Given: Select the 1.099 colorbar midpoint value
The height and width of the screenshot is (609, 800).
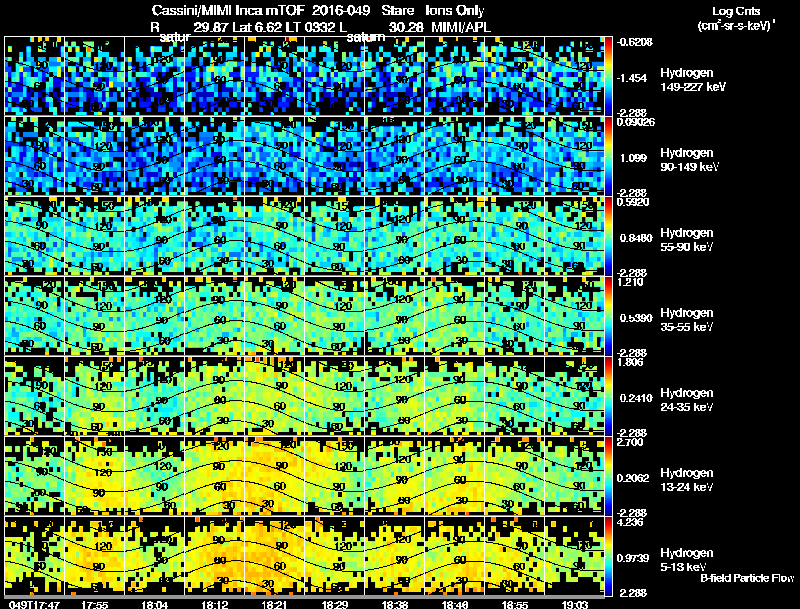Looking at the screenshot, I should (633, 158).
